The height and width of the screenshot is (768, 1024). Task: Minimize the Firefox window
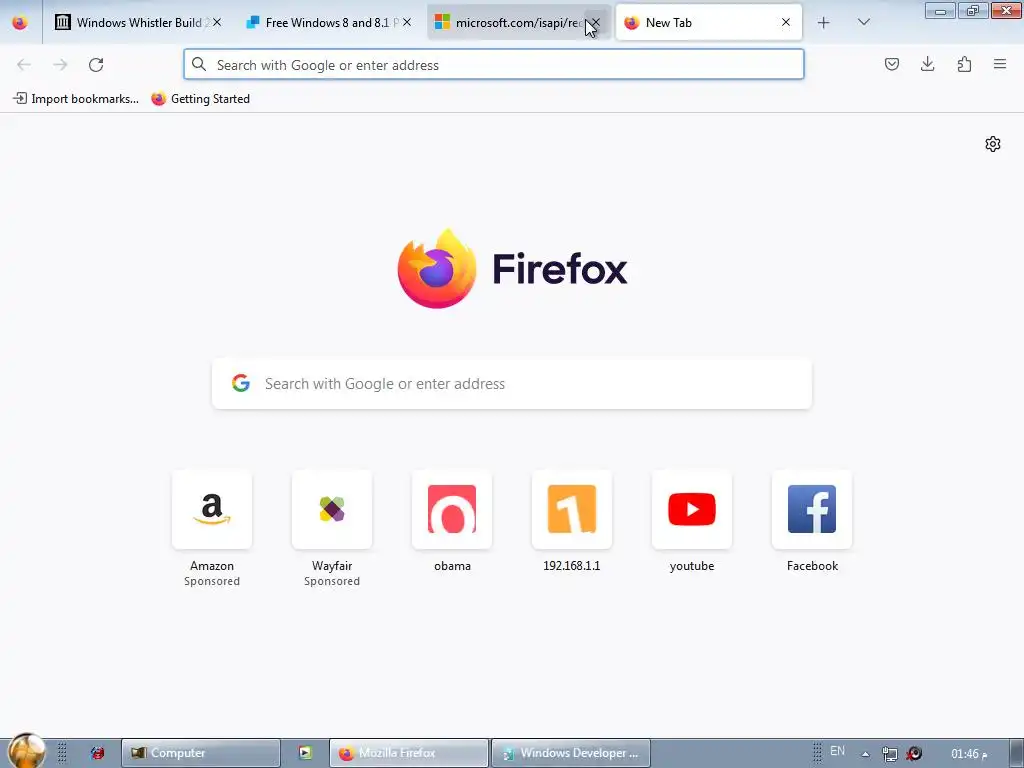coord(940,10)
